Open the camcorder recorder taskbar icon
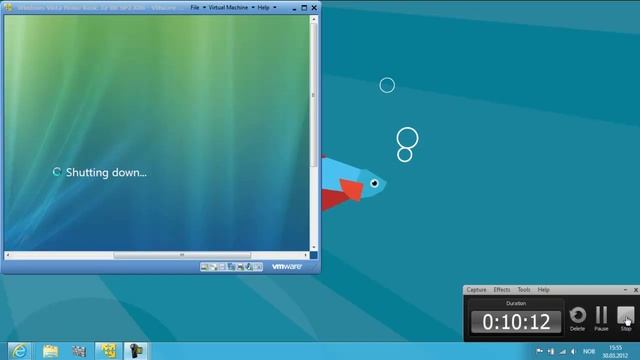Image resolution: width=640 pixels, height=360 pixels. [136, 351]
